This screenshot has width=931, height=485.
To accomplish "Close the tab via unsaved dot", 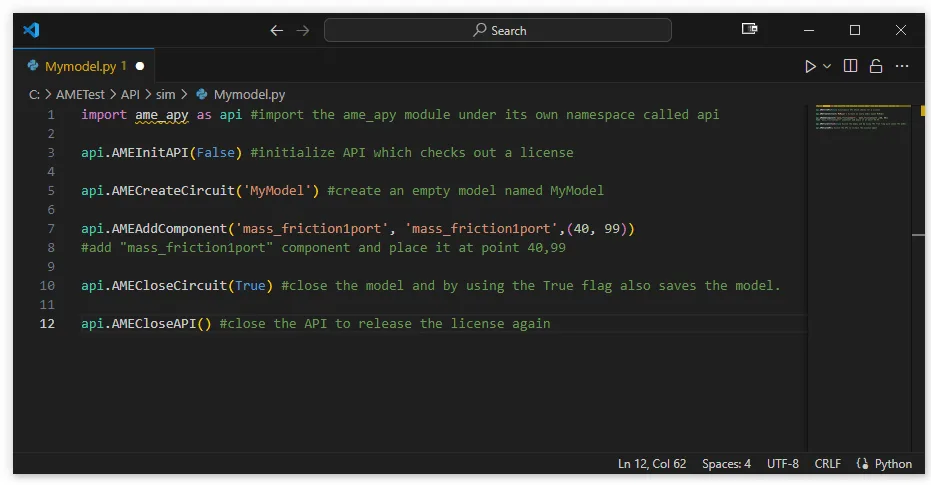I will tap(140, 66).
